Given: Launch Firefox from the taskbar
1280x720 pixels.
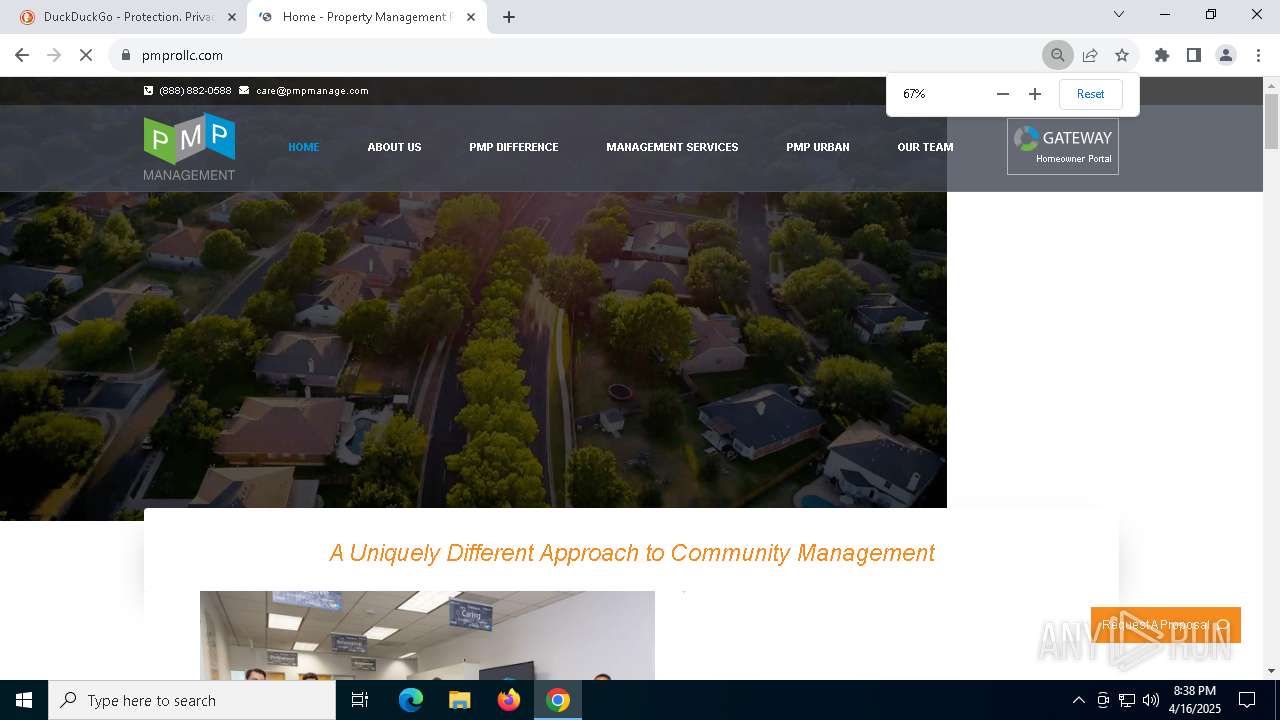Looking at the screenshot, I should (509, 700).
